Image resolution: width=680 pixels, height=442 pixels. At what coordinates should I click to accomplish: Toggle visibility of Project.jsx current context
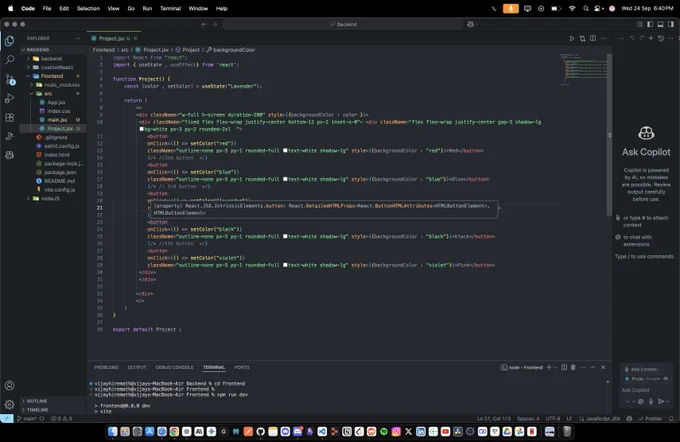click(666, 379)
